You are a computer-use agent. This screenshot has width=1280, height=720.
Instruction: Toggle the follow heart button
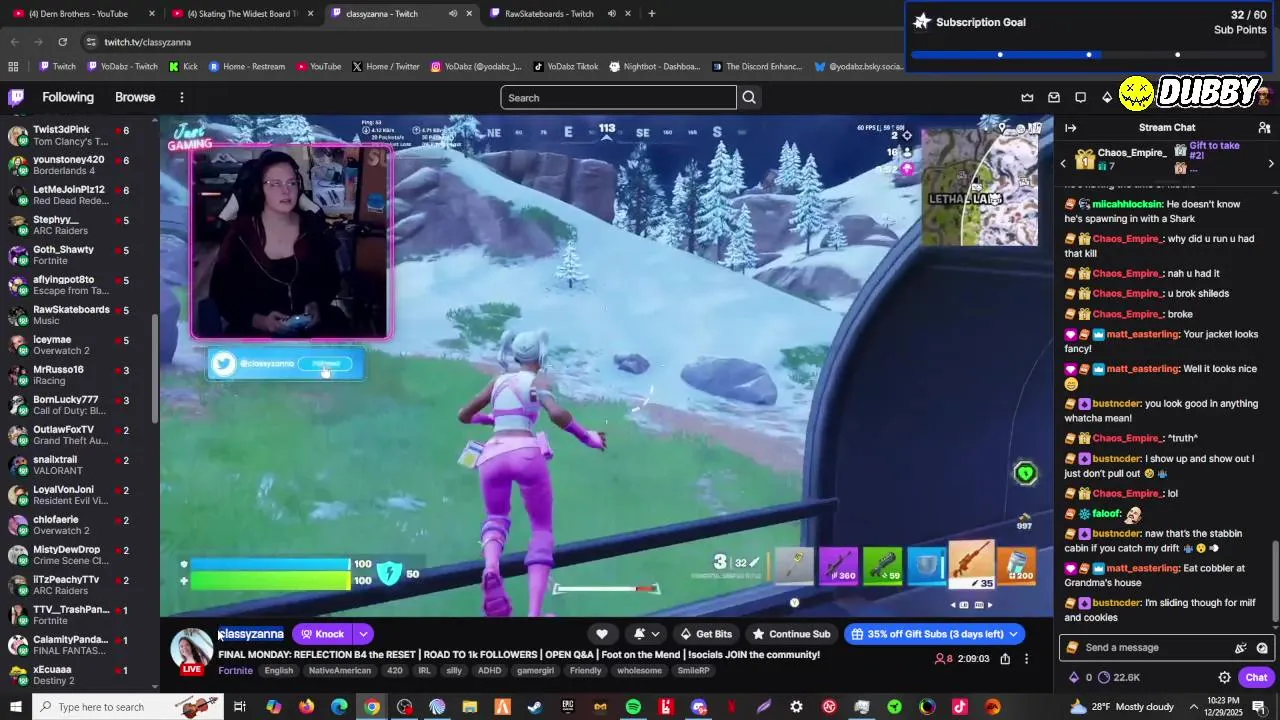[x=602, y=634]
